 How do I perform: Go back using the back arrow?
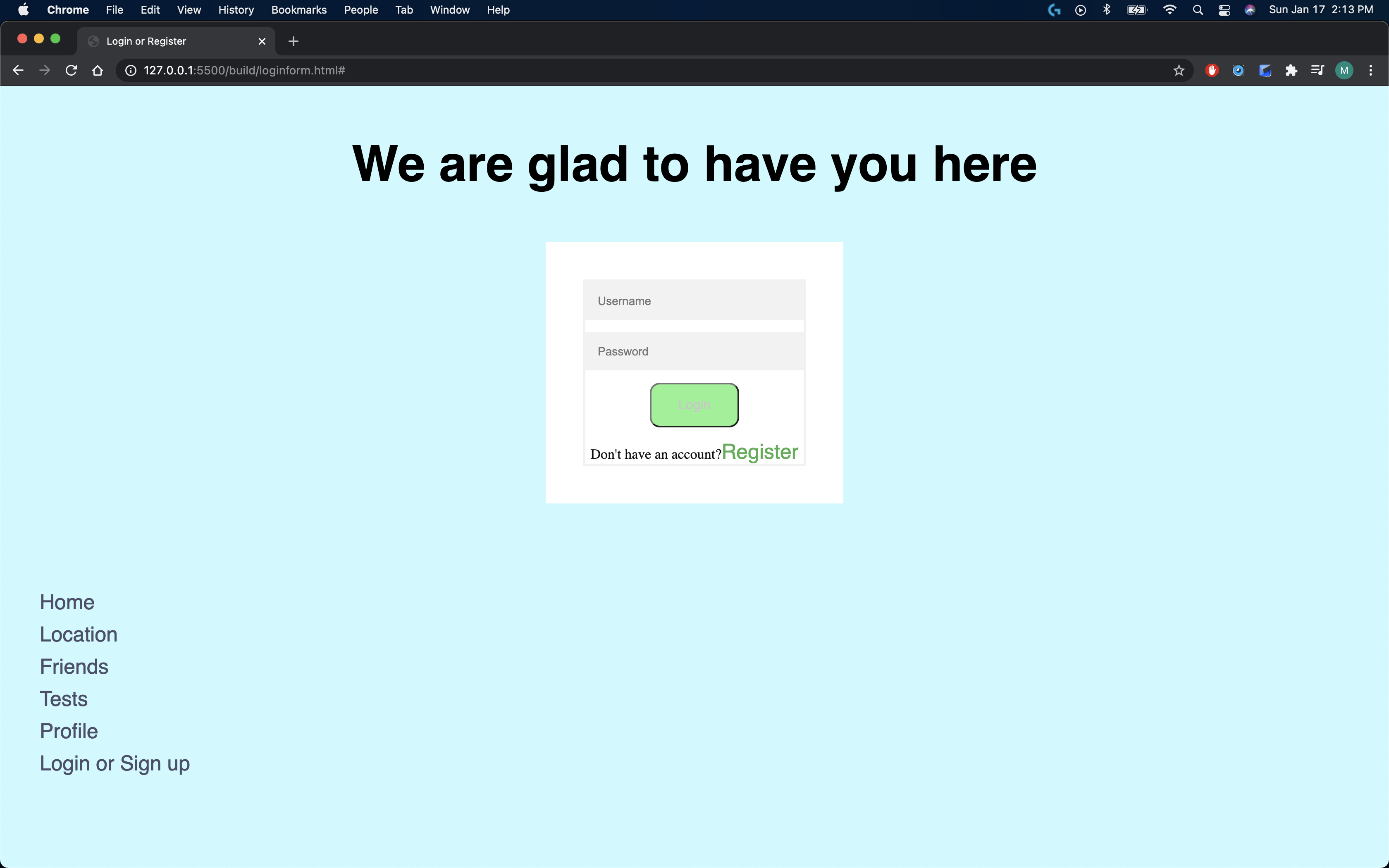pyautogui.click(x=18, y=70)
